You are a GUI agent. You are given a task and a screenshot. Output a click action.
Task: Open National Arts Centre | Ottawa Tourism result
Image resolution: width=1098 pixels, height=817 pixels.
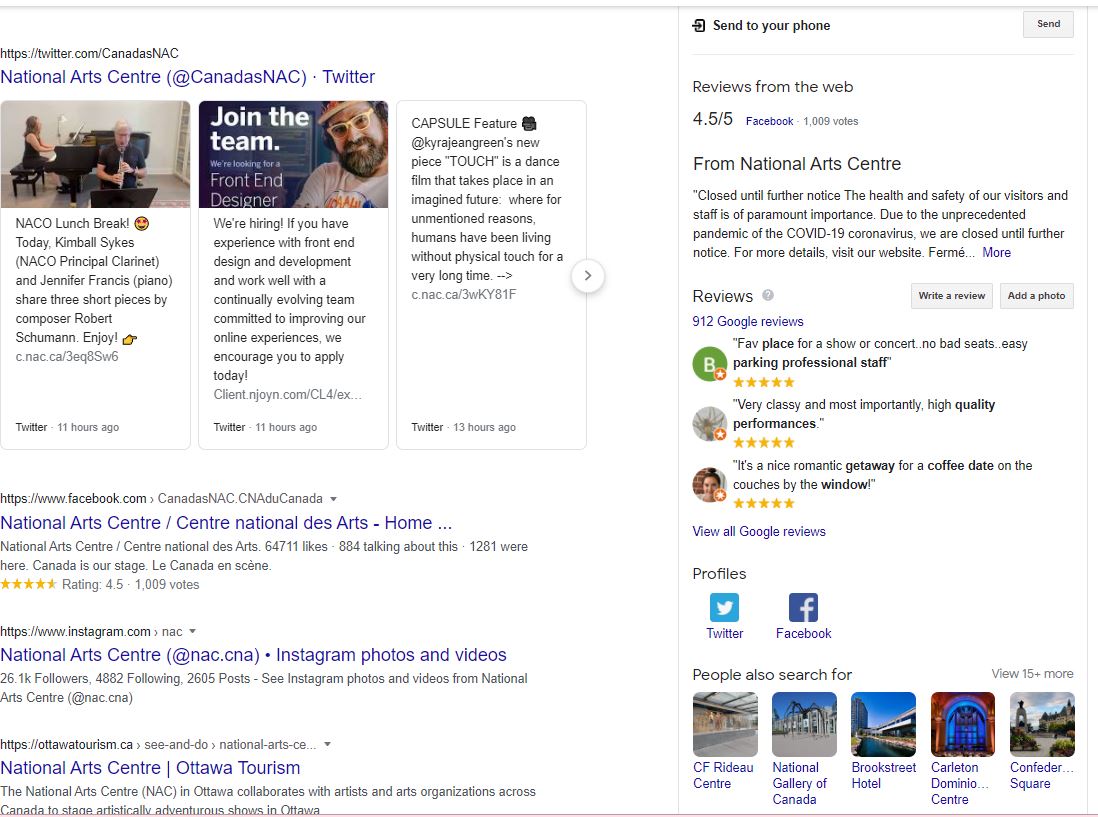click(150, 768)
